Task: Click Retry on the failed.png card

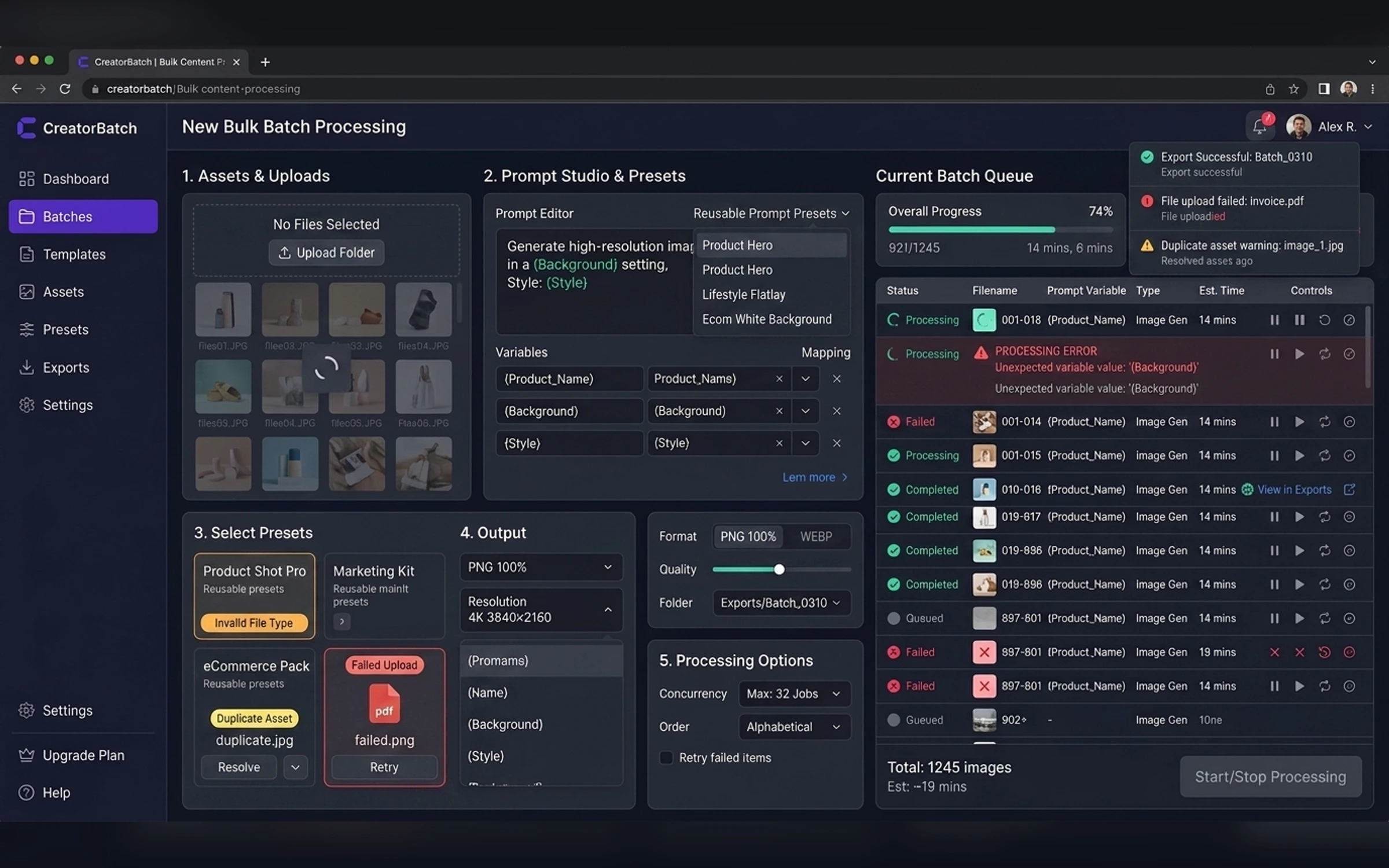Action: pos(384,767)
